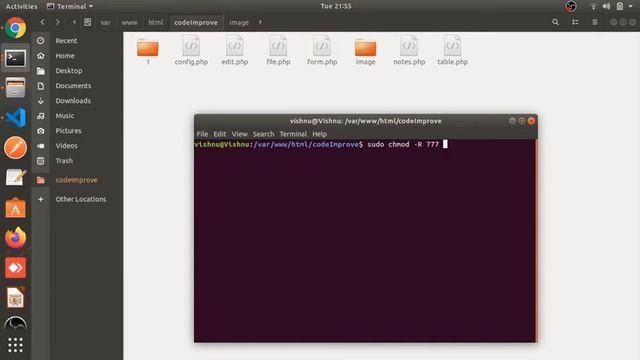Open Recent in sidebar
640x360 pixels.
point(66,40)
